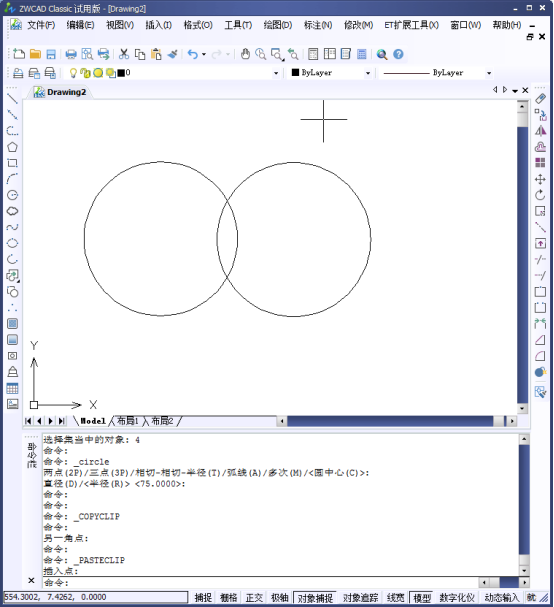The image size is (554, 607).
Task: Click the canvas vertical scrollbar
Action: (x=522, y=258)
